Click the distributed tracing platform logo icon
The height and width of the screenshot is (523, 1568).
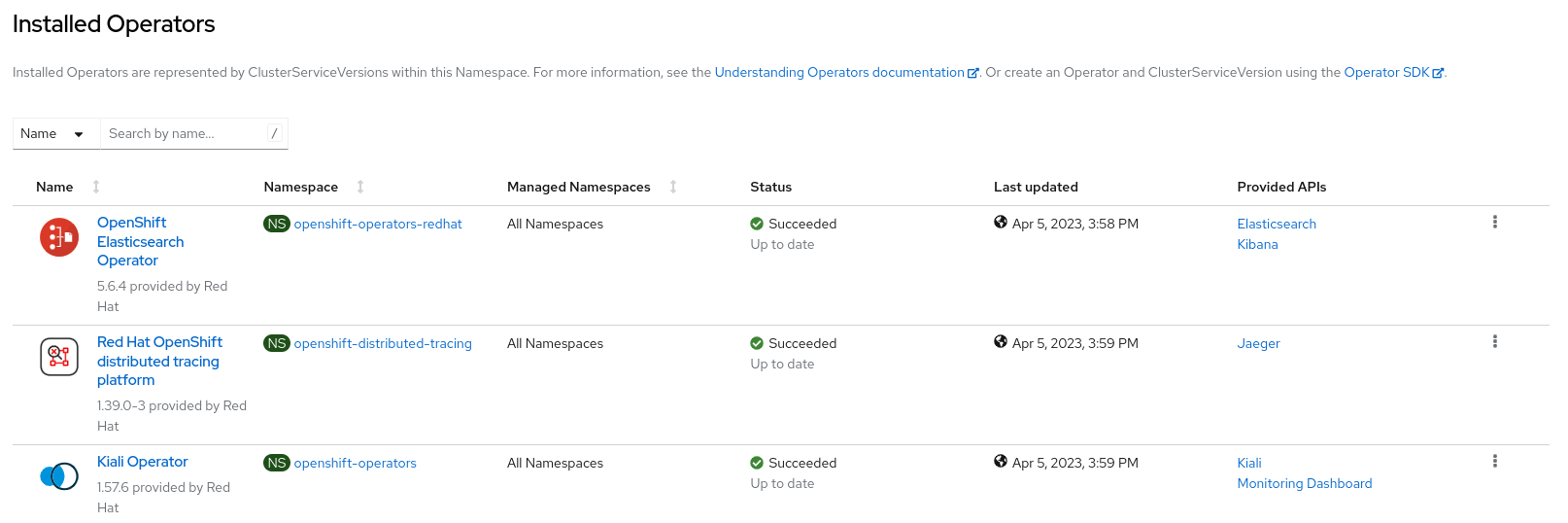tap(59, 357)
